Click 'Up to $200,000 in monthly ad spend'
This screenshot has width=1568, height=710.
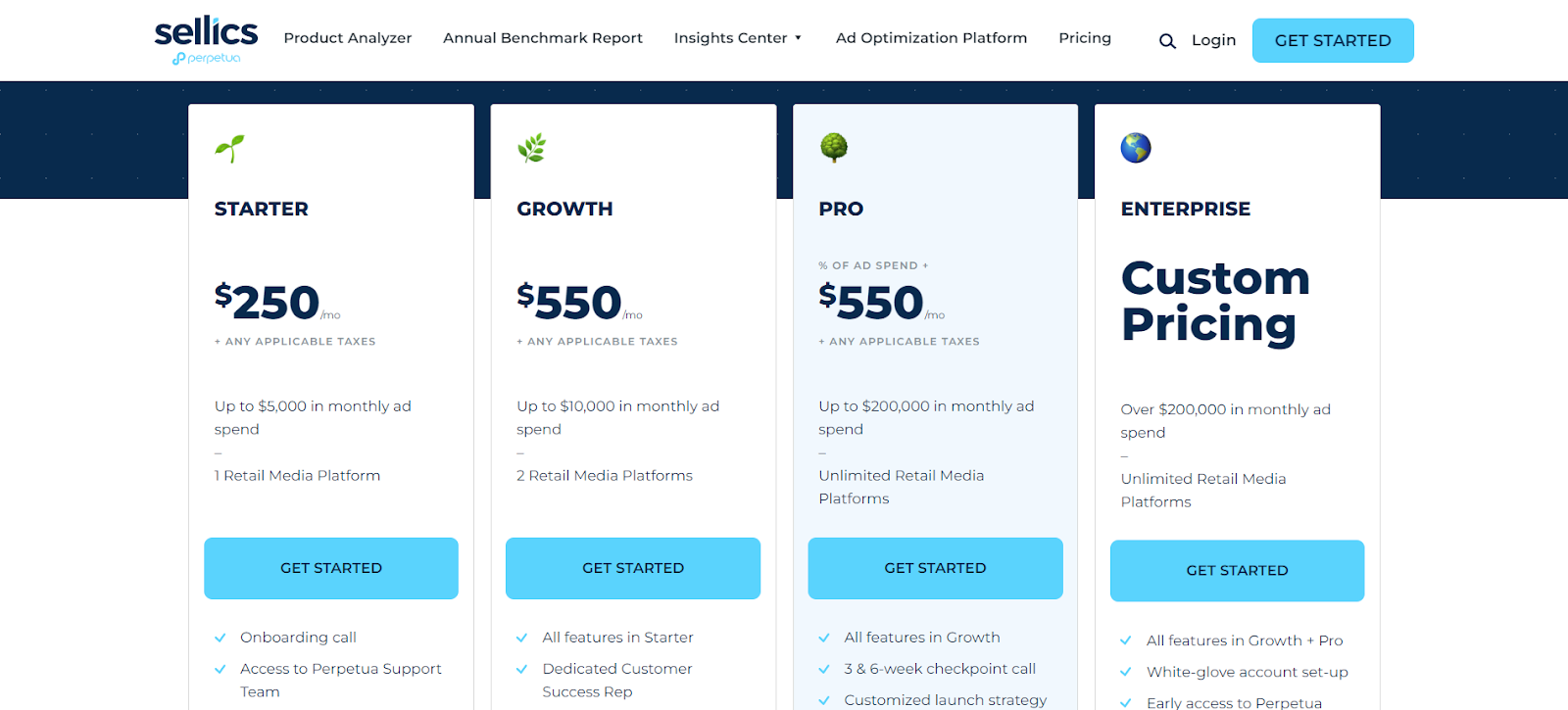[x=926, y=418]
